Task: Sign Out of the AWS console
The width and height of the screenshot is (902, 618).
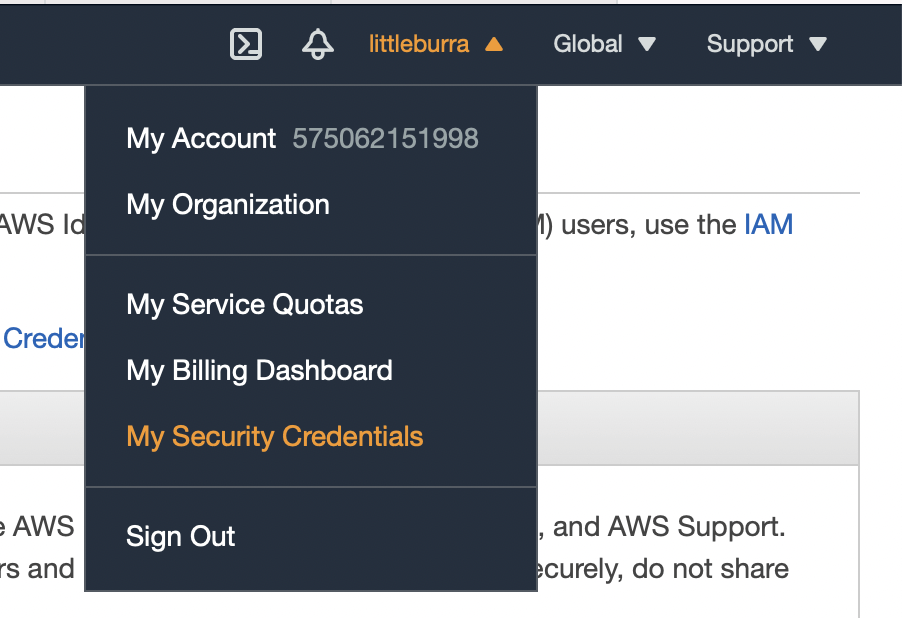Action: tap(181, 536)
